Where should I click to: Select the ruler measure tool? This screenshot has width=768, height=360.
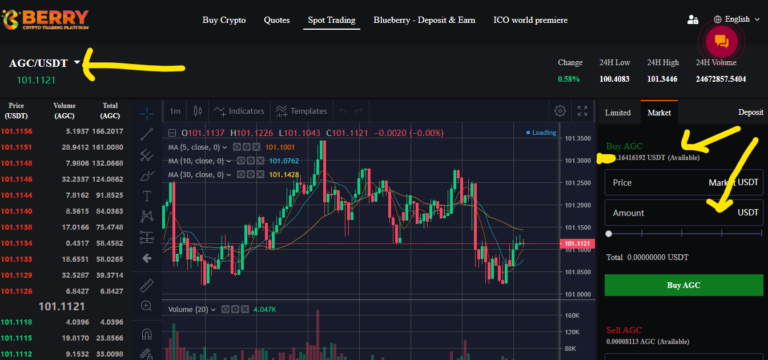tap(147, 286)
